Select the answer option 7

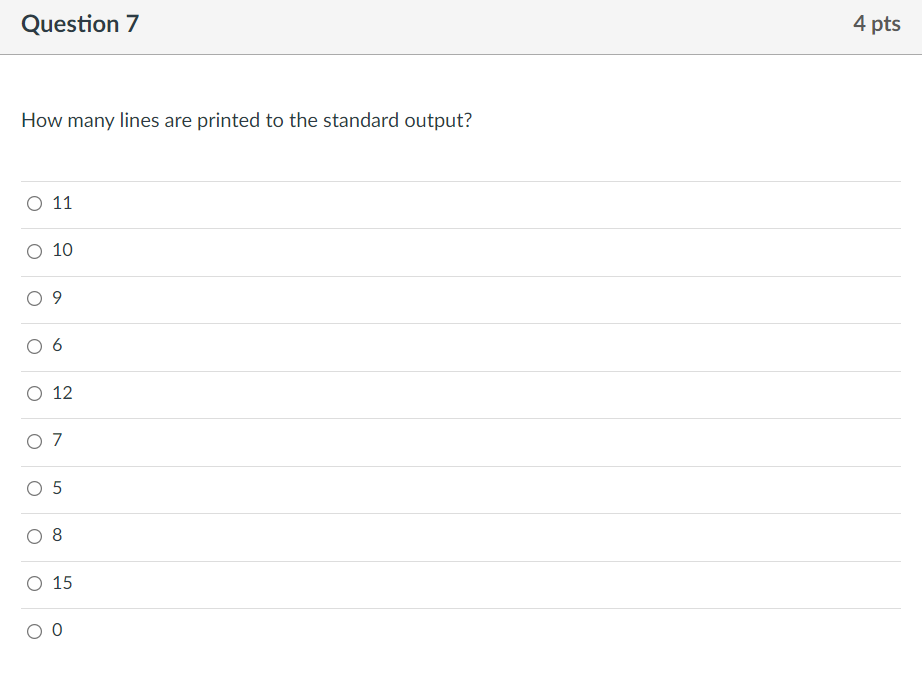click(x=34, y=441)
